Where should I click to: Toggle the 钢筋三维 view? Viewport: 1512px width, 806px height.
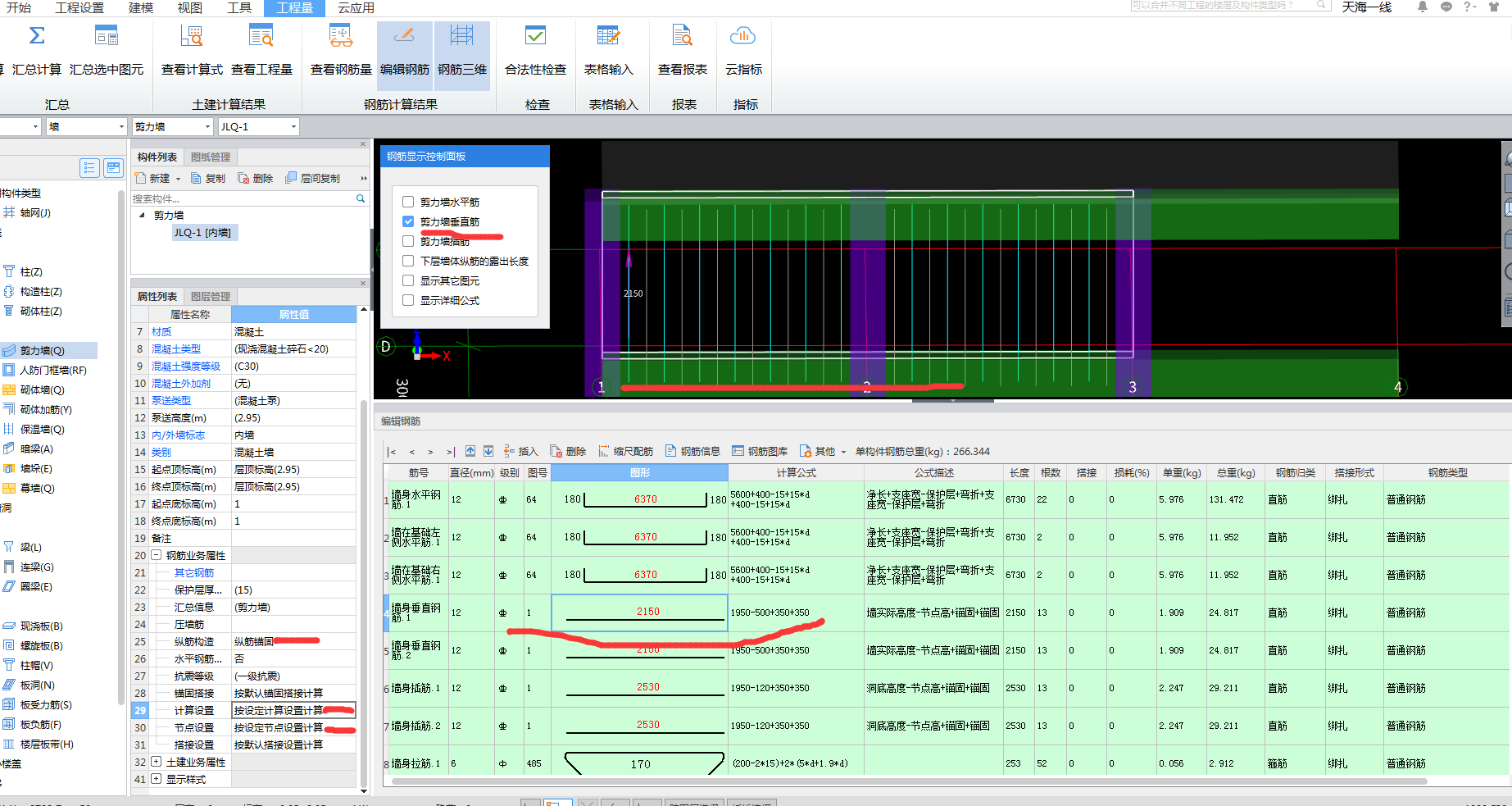point(462,54)
